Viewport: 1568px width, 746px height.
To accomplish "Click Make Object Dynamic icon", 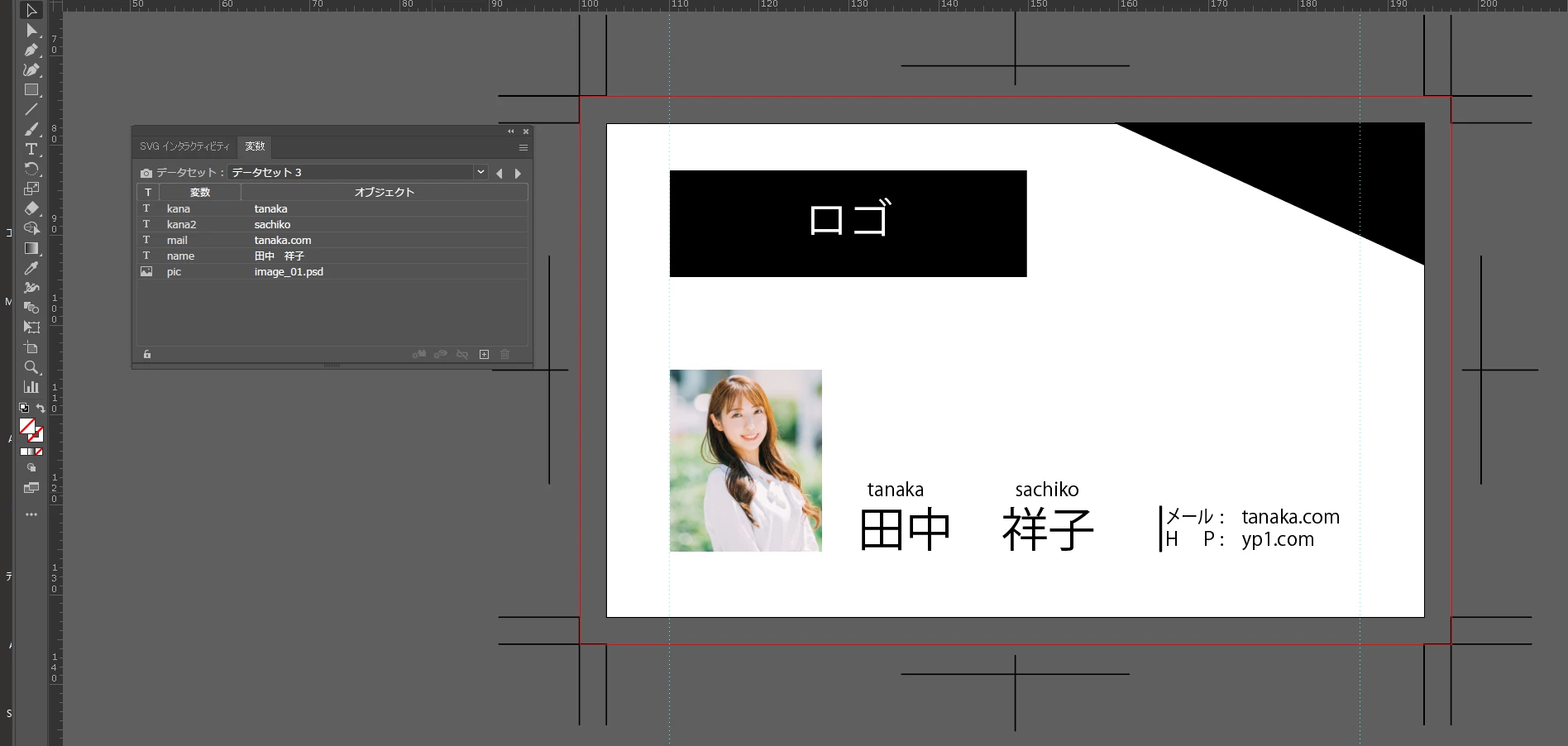I will pyautogui.click(x=419, y=354).
